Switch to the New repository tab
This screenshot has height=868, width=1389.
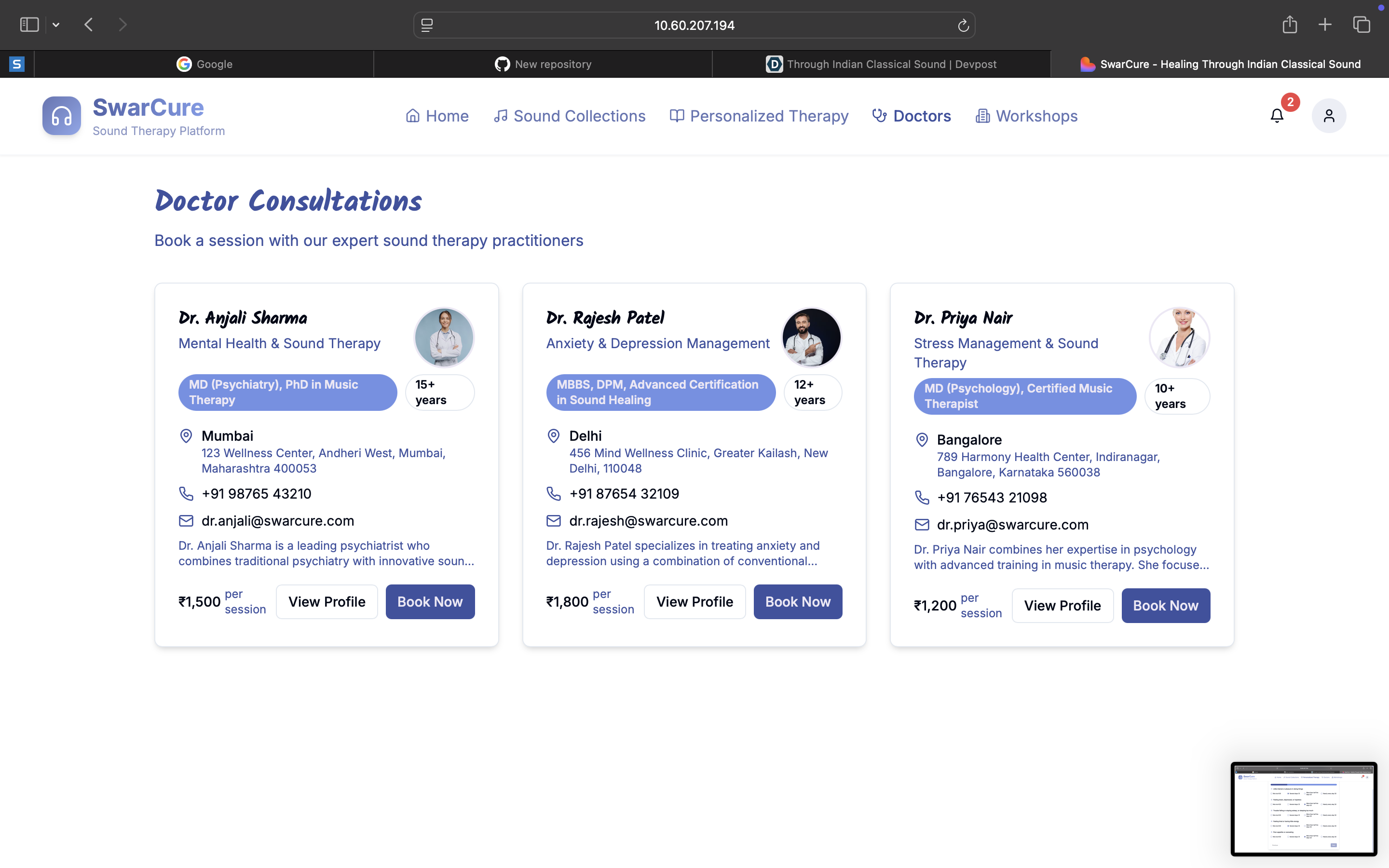[x=543, y=64]
